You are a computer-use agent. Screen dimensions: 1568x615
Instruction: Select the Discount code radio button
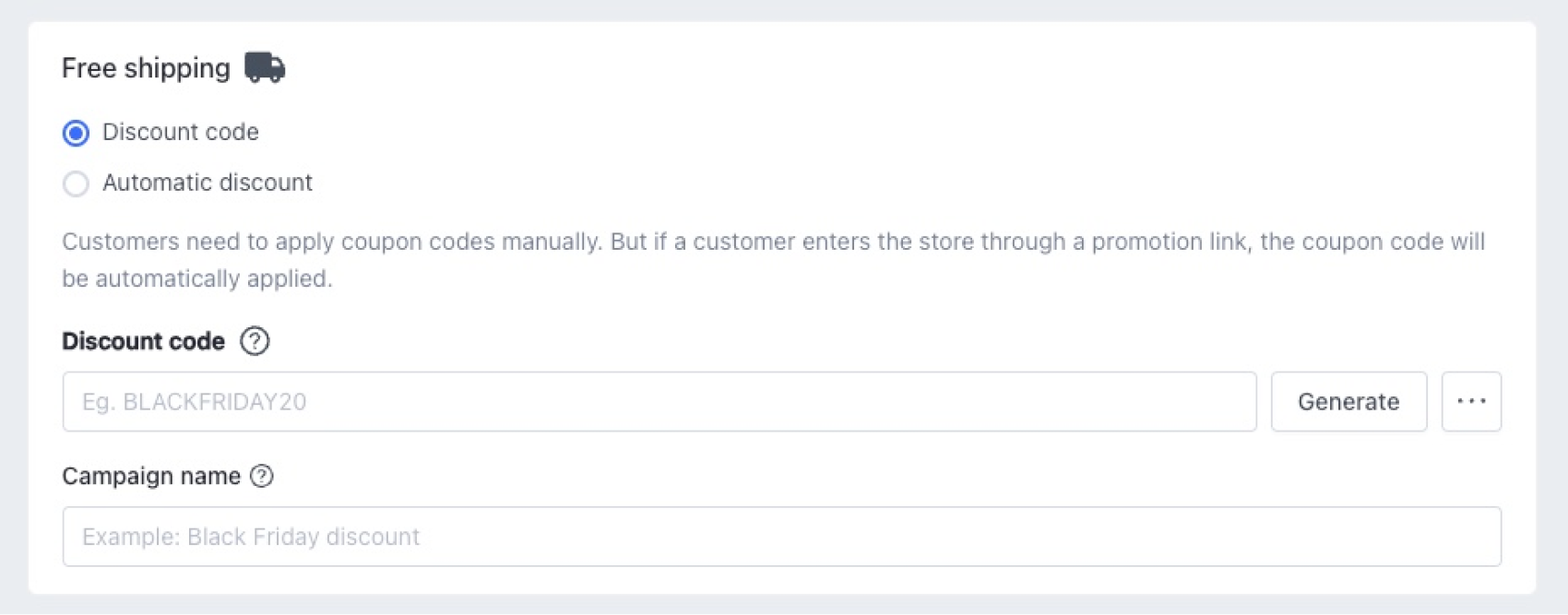click(76, 133)
